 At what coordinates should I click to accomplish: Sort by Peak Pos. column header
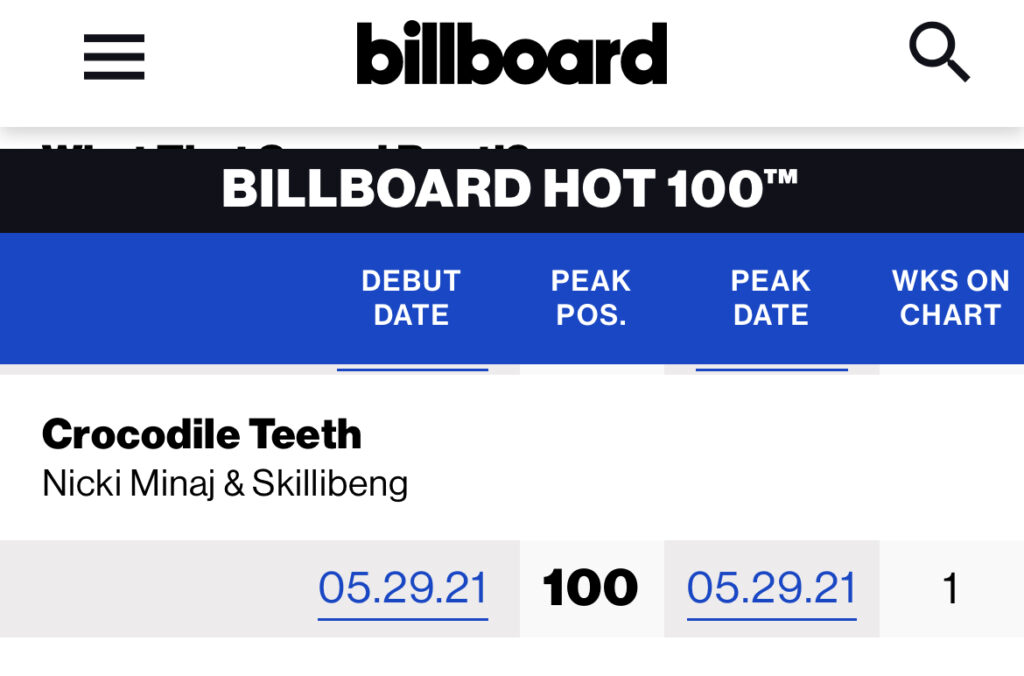(x=591, y=298)
